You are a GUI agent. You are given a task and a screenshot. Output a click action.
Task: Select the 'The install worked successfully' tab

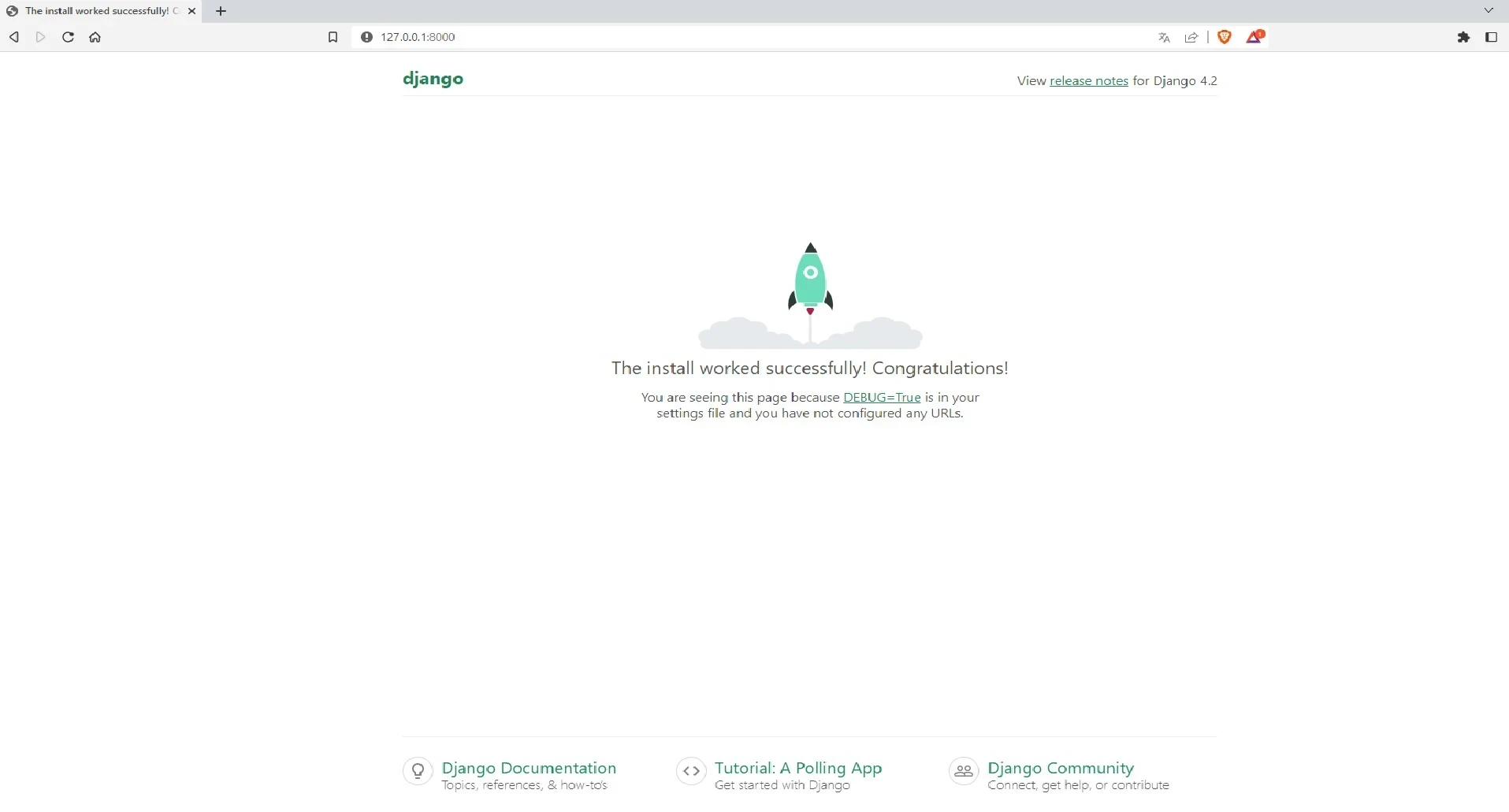(96, 11)
